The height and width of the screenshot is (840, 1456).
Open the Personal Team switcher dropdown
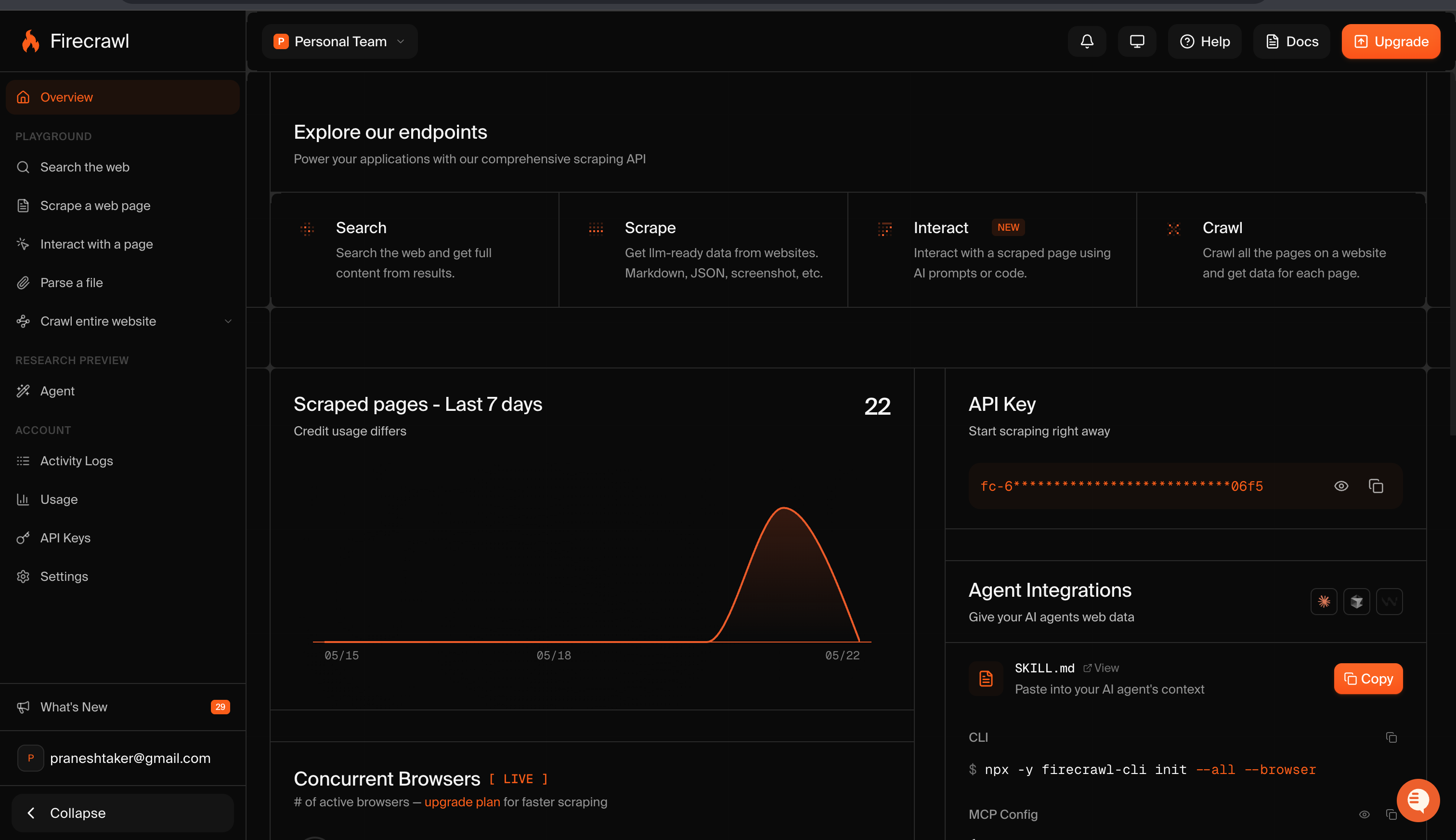coord(339,41)
